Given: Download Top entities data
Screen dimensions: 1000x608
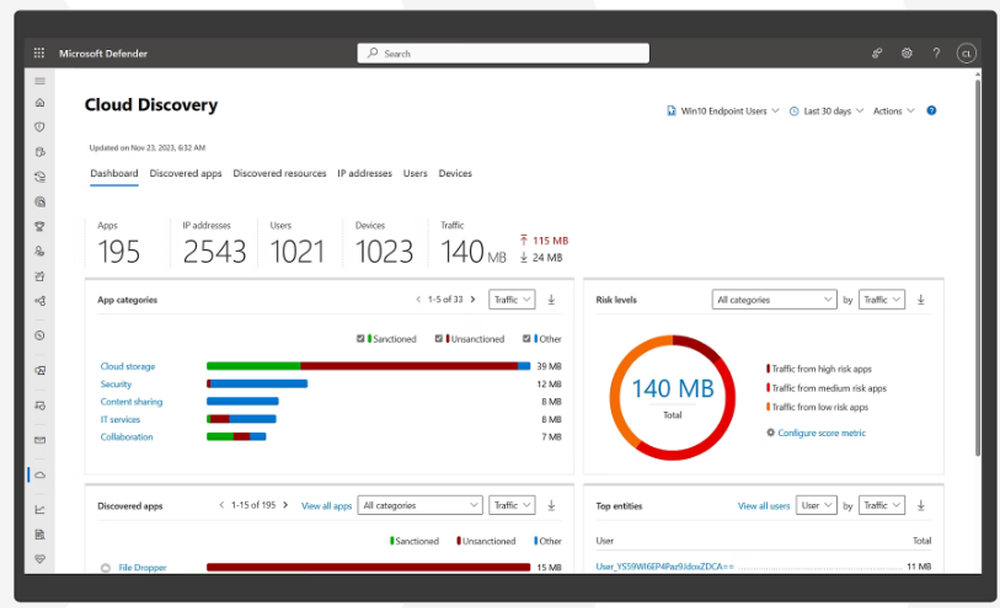Looking at the screenshot, I should point(921,505).
